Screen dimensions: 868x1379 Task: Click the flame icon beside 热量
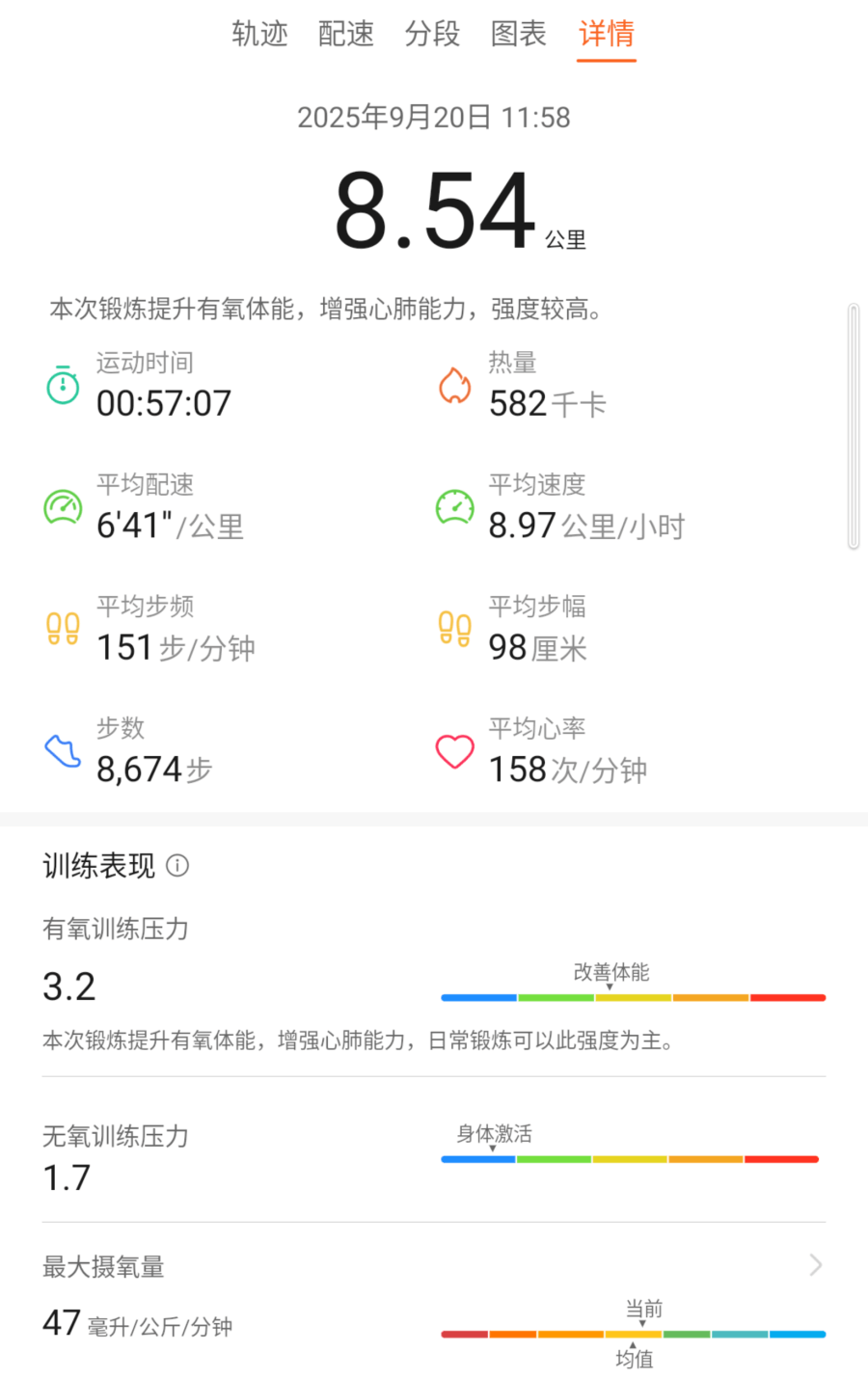454,385
